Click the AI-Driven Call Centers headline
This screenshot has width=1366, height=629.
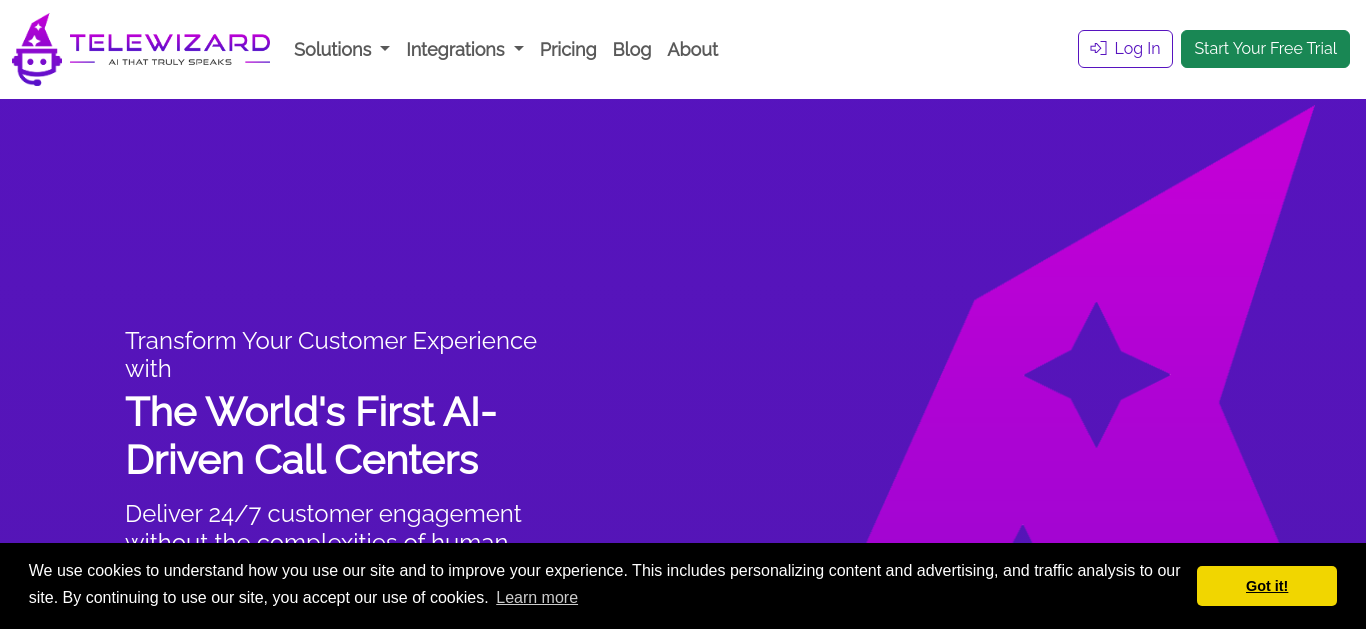pos(311,435)
